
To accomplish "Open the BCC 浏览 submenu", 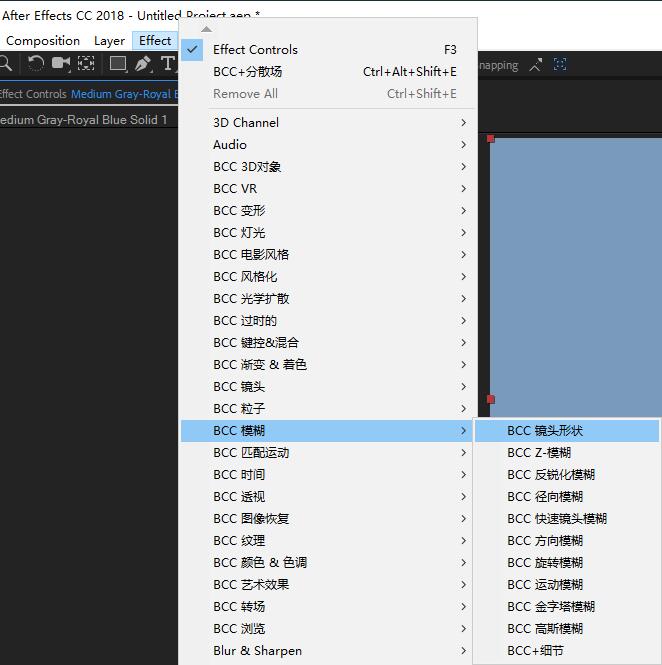I will (327, 629).
